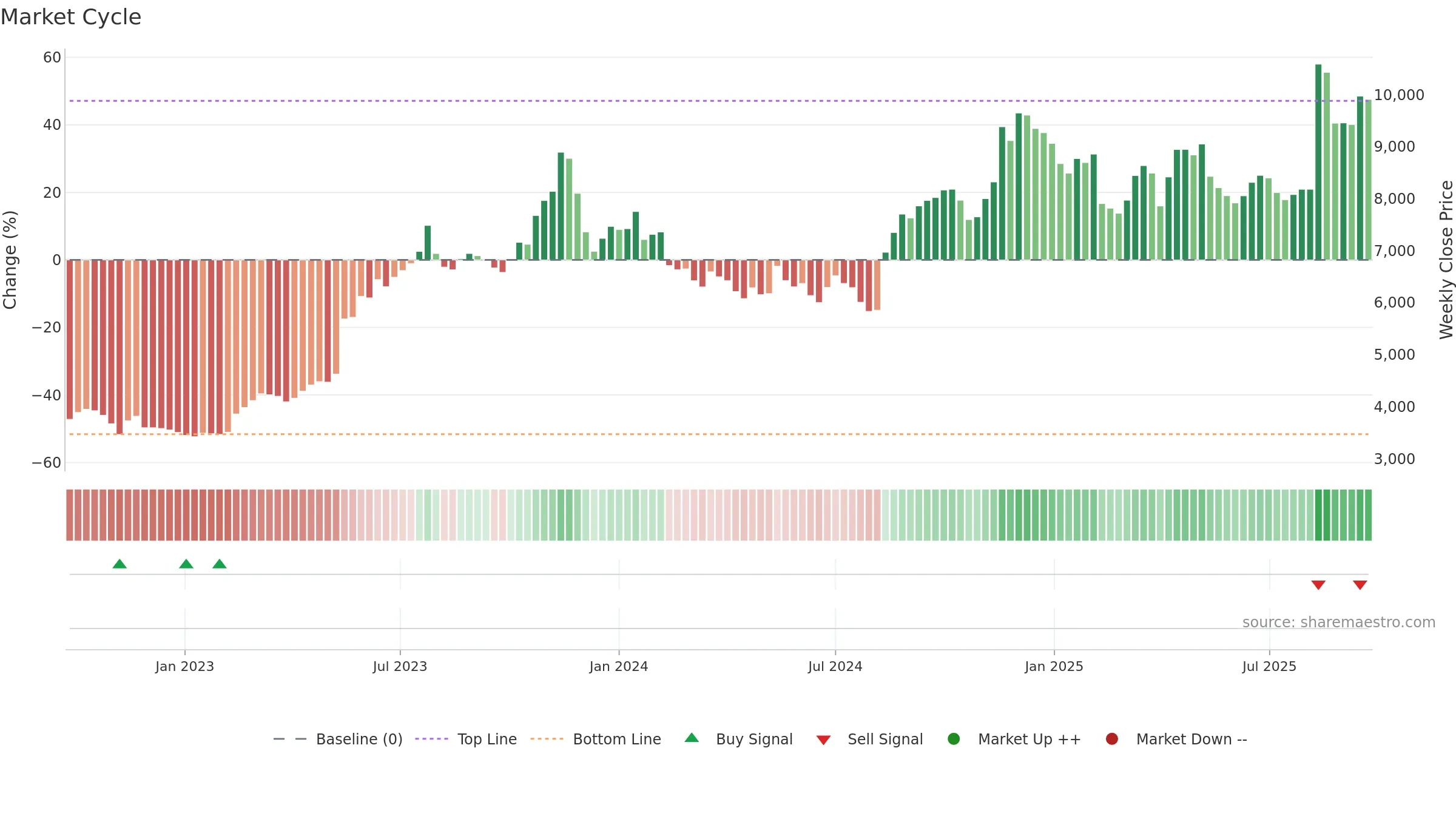Click the −20 tick on the Change axis
Image resolution: width=1456 pixels, height=819 pixels.
(47, 328)
